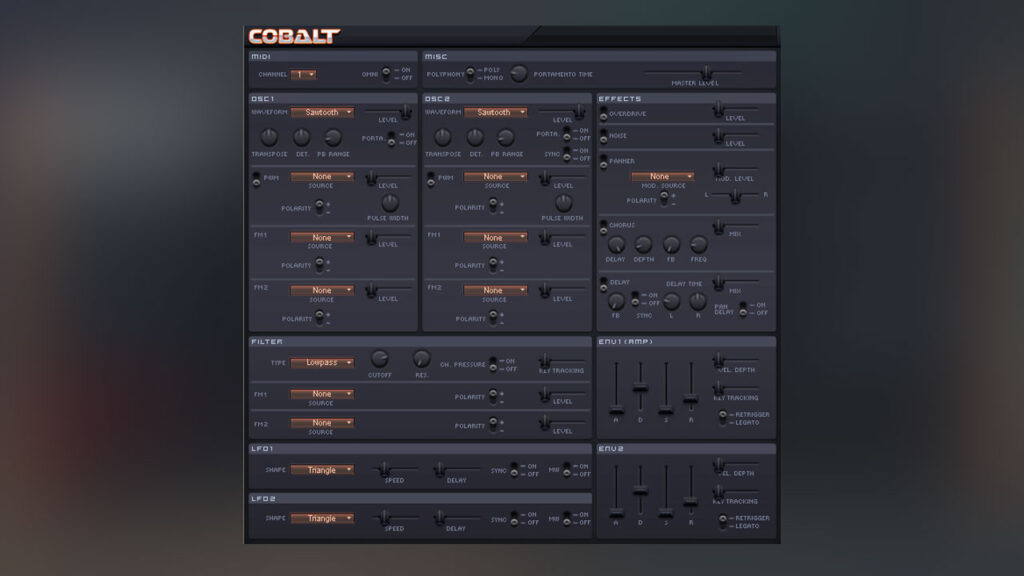Open the Filter Type dropdown showing Lowpass
The height and width of the screenshot is (576, 1024).
322,364
